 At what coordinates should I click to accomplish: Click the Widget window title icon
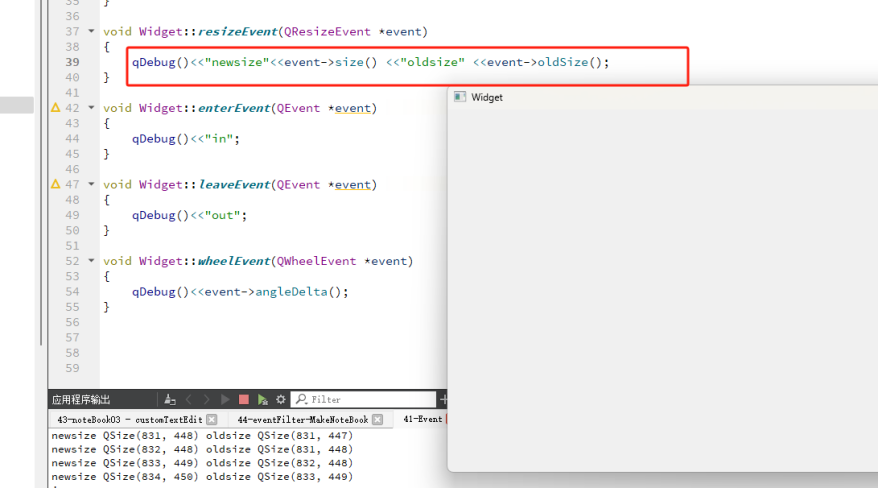point(460,97)
